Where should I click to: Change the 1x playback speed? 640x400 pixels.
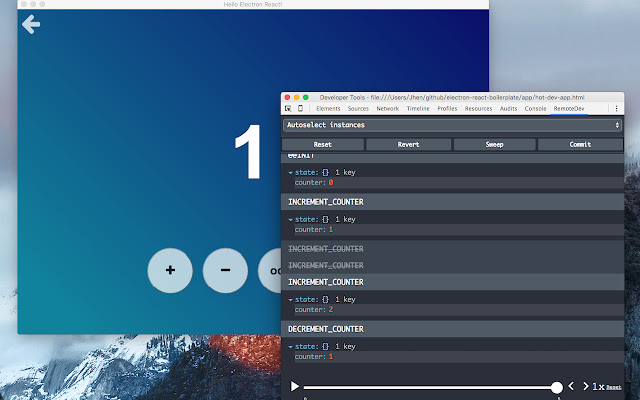[597, 386]
